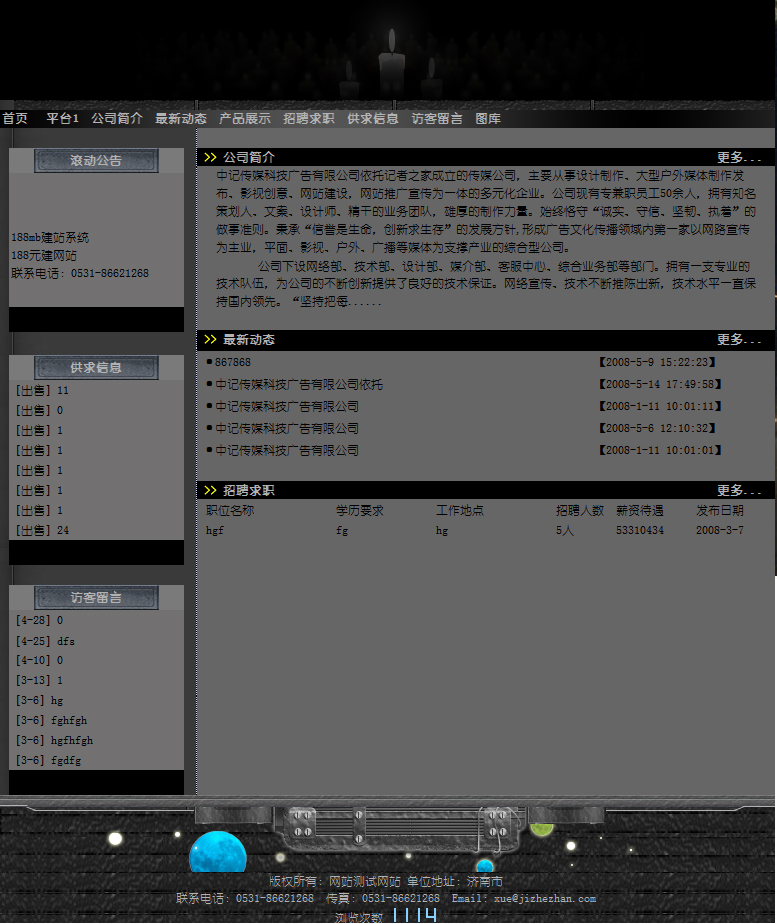Click the 供求信息 sidebar banner image

(96, 368)
